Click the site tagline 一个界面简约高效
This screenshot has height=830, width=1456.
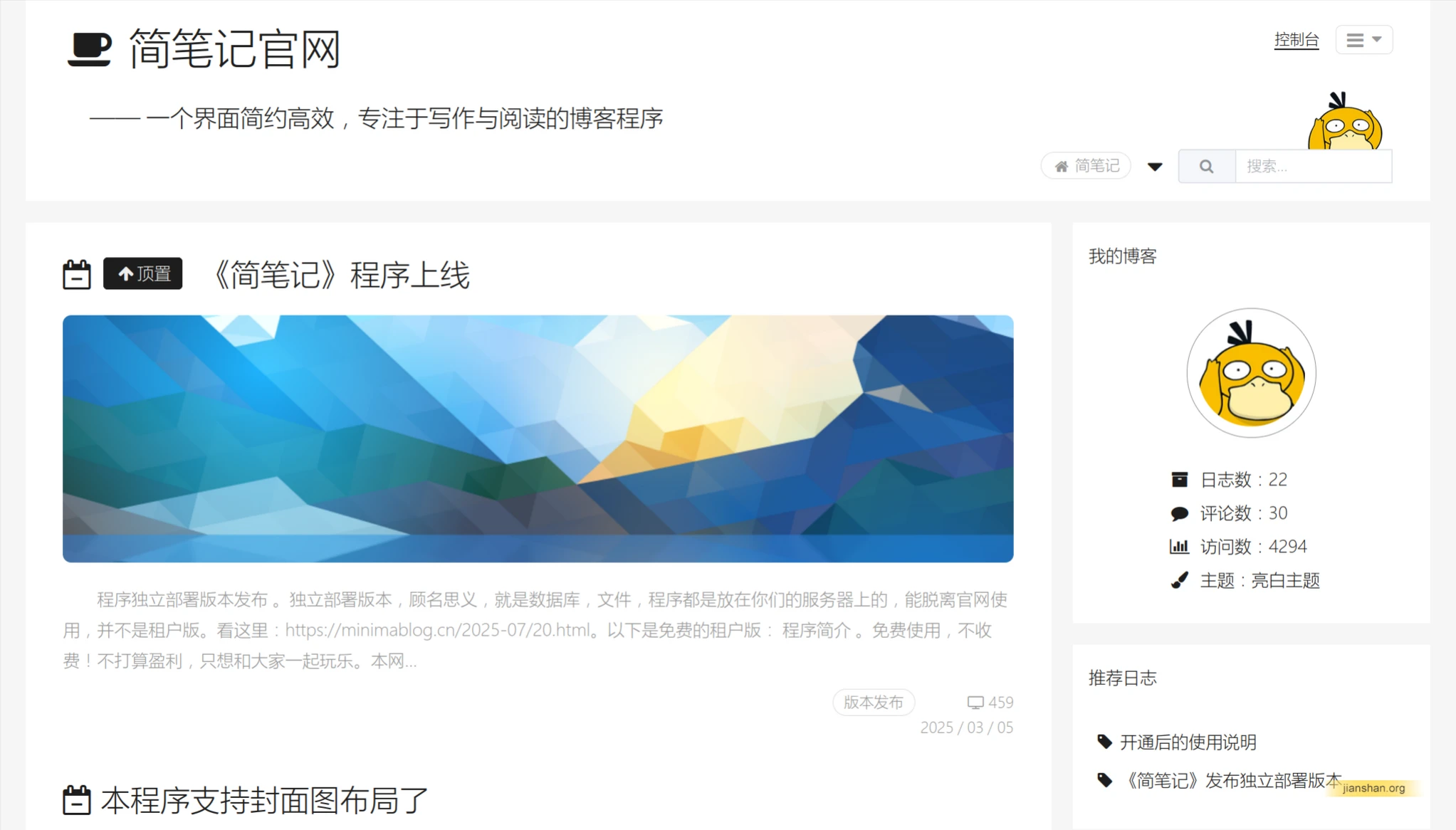click(376, 118)
